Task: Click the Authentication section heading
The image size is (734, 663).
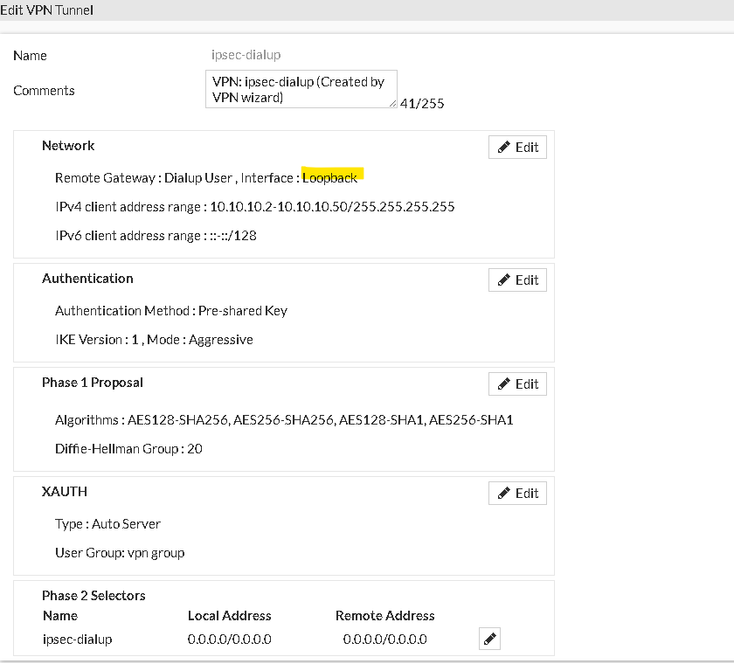Action: [x=87, y=278]
